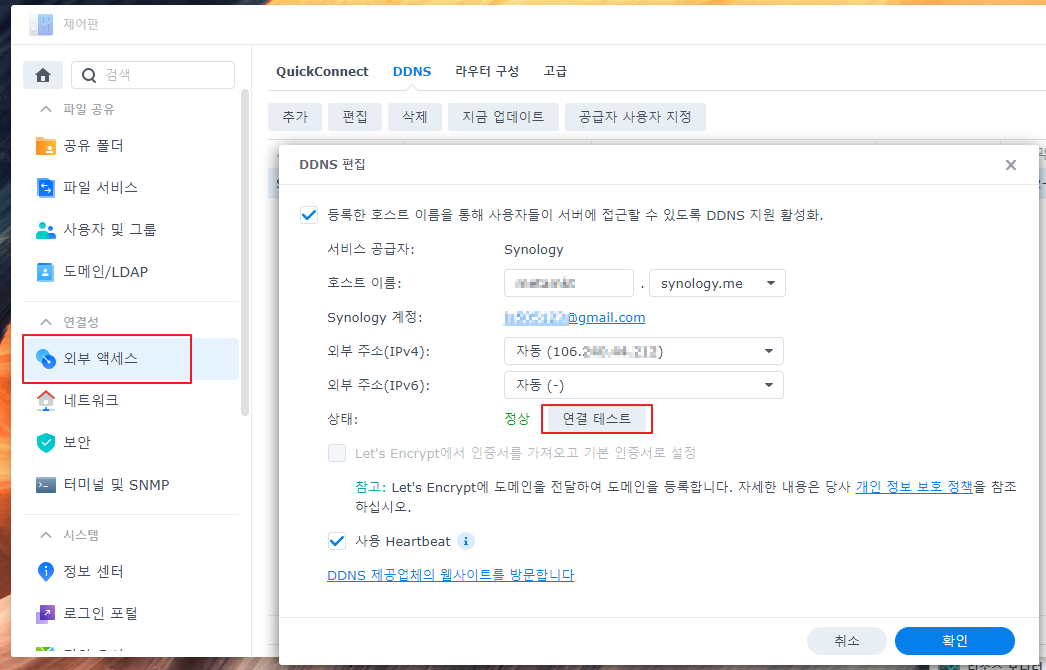The height and width of the screenshot is (670, 1046).
Task: Click the Synology service provider text
Action: 534,250
